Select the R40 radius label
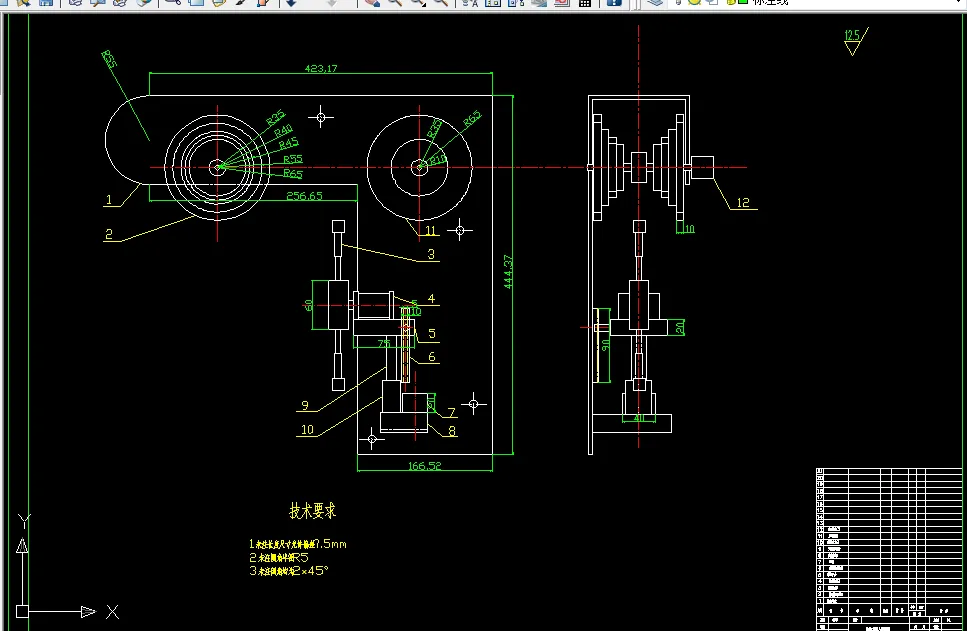This screenshot has height=631, width=967. [283, 131]
